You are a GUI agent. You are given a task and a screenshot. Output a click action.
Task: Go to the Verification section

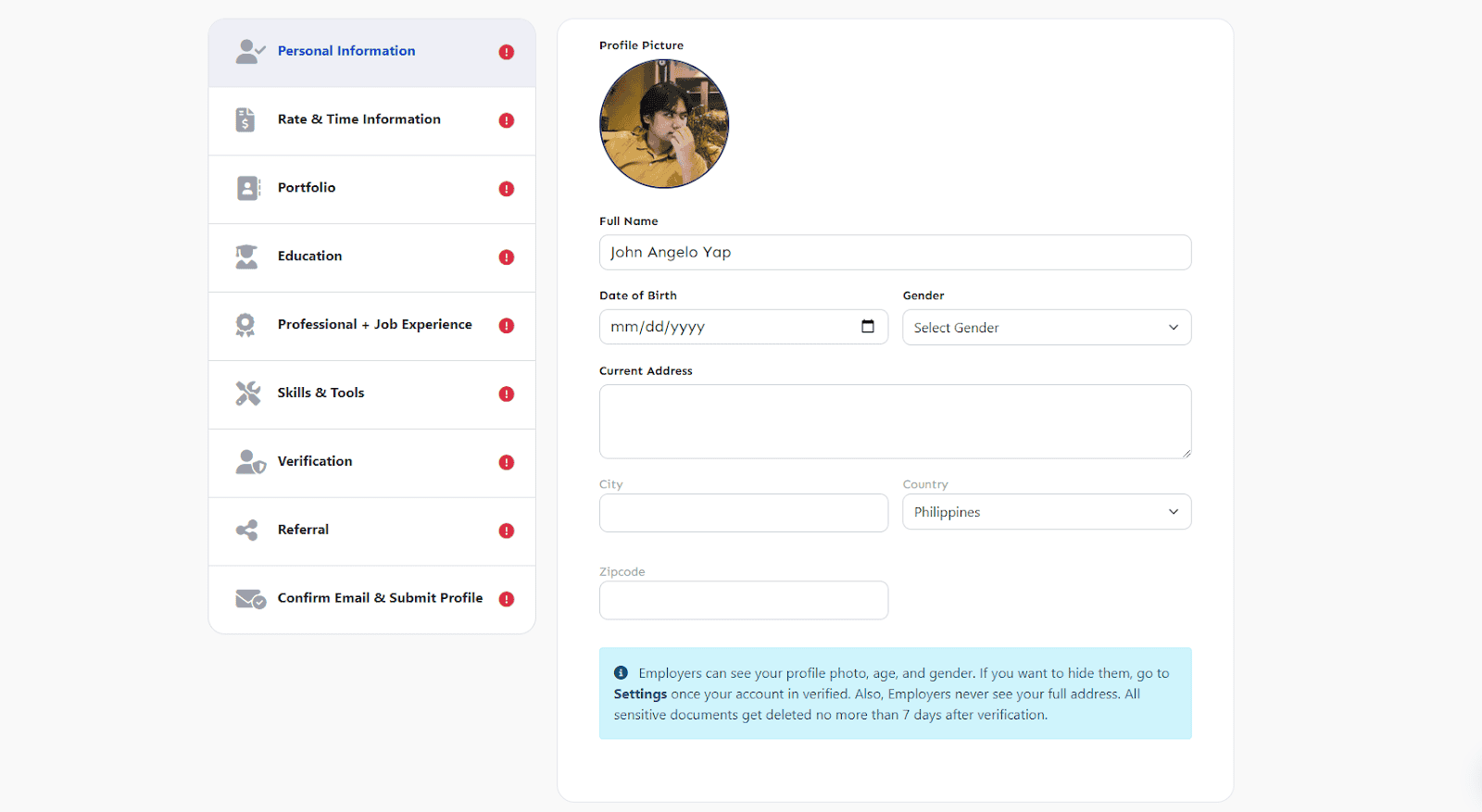372,464
